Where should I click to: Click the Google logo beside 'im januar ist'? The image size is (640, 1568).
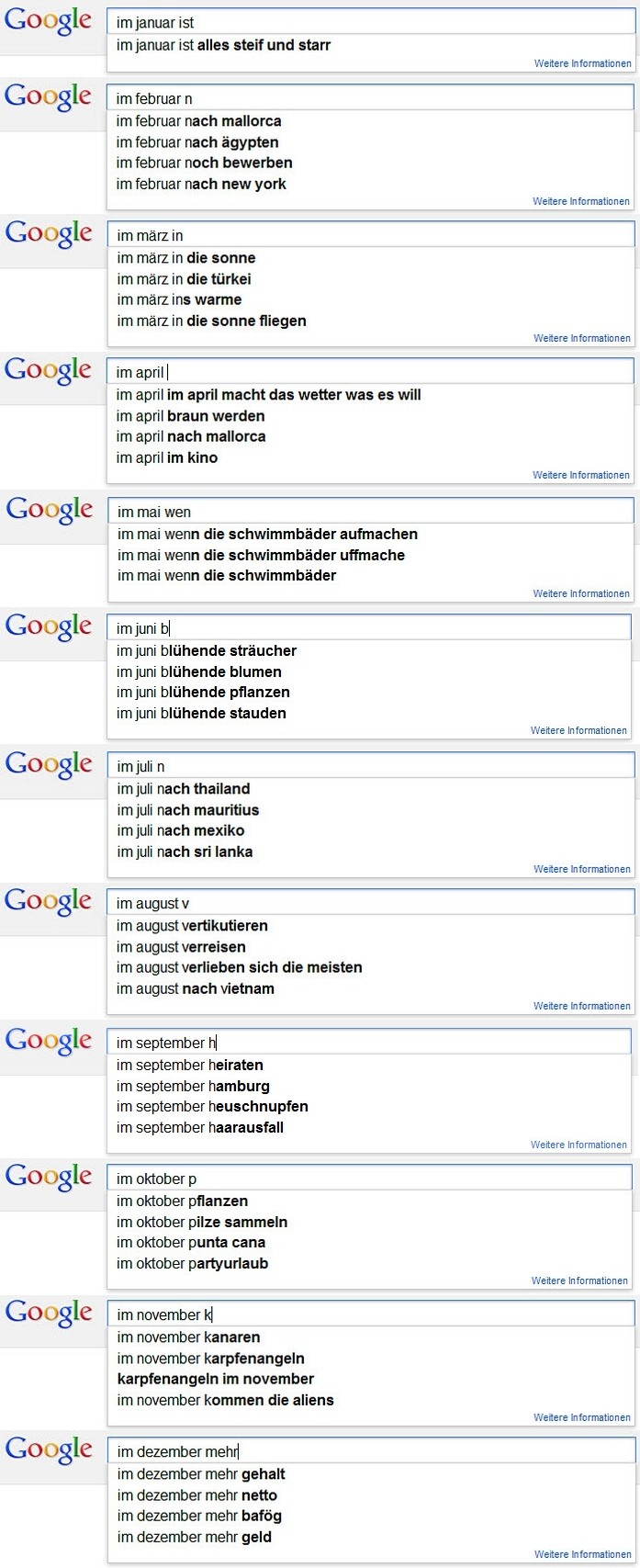(49, 21)
